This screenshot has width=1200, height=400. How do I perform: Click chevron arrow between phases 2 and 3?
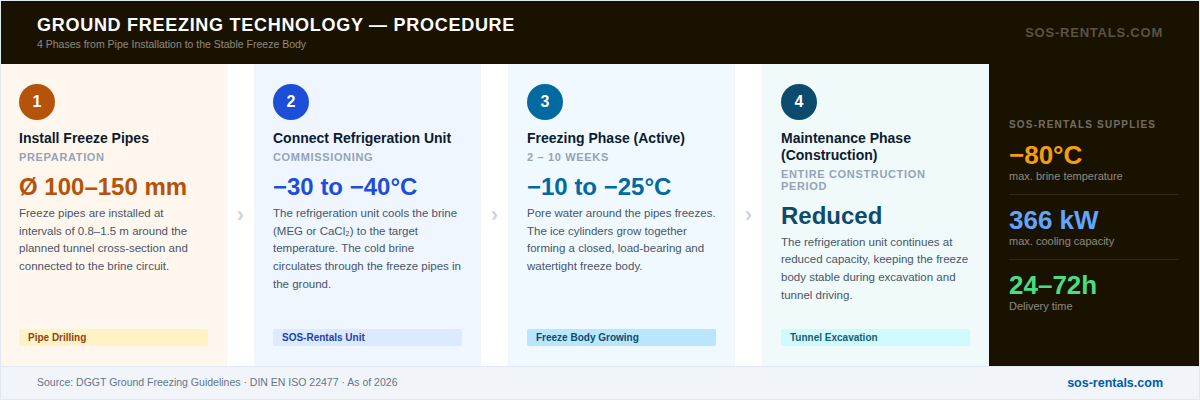pyautogui.click(x=494, y=215)
